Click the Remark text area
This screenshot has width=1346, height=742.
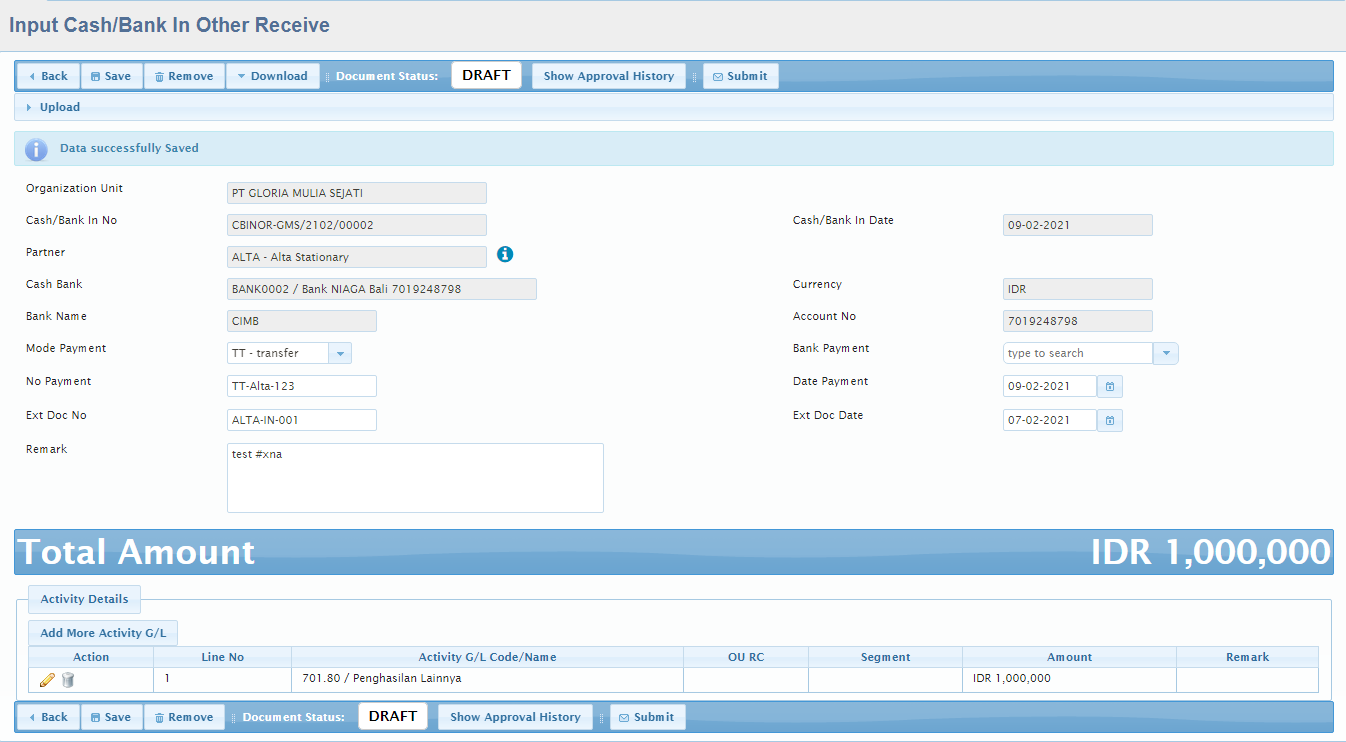point(415,478)
